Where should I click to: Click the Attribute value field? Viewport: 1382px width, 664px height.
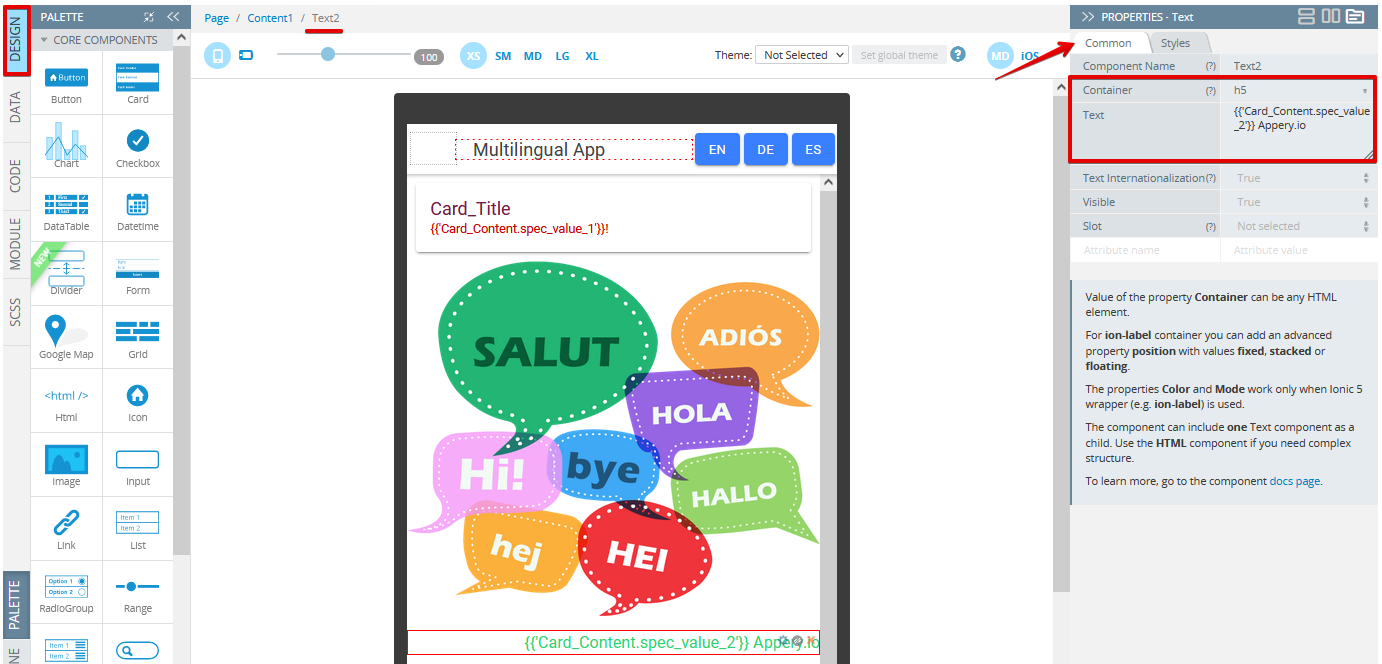[1300, 250]
